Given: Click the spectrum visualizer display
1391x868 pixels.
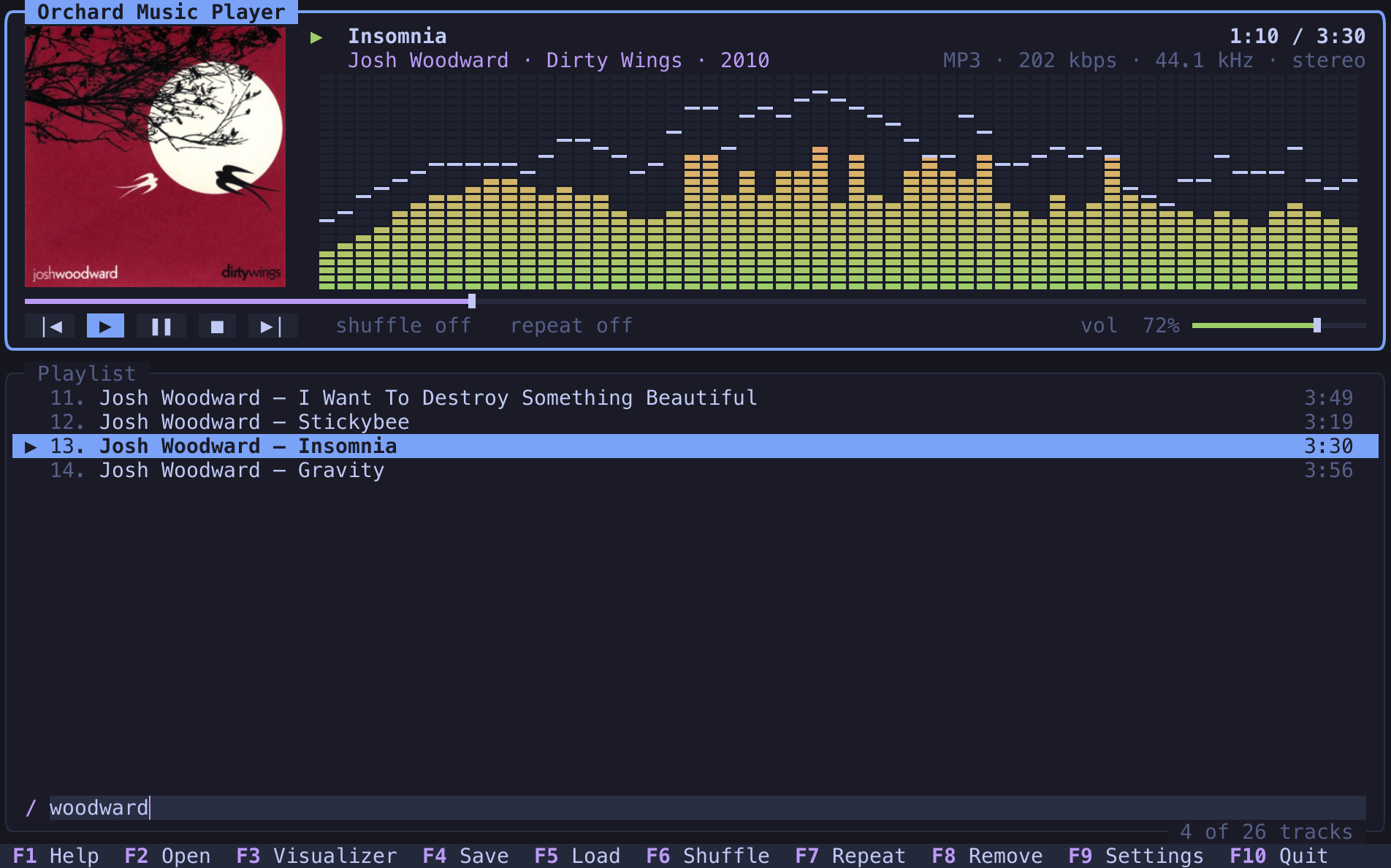Looking at the screenshot, I should pos(838,181).
